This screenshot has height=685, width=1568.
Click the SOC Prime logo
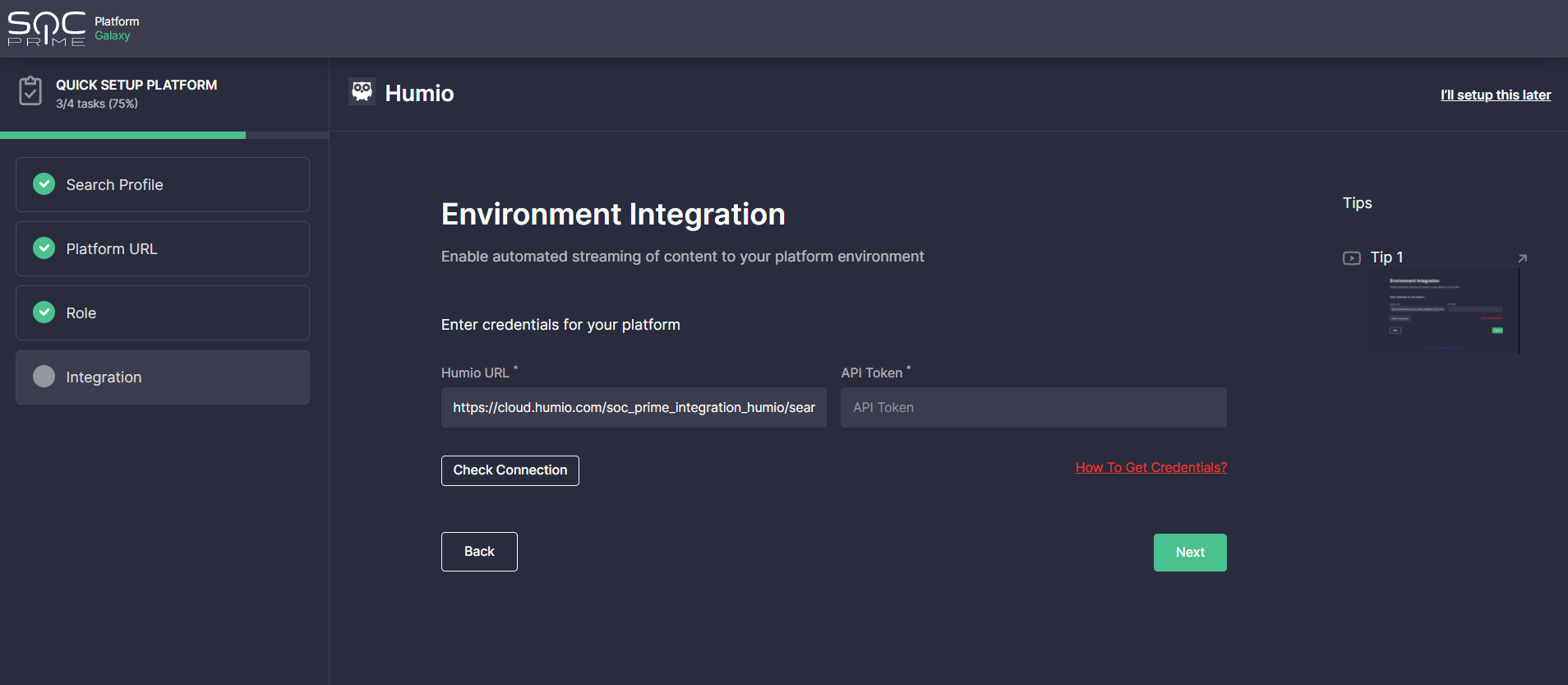[47, 29]
